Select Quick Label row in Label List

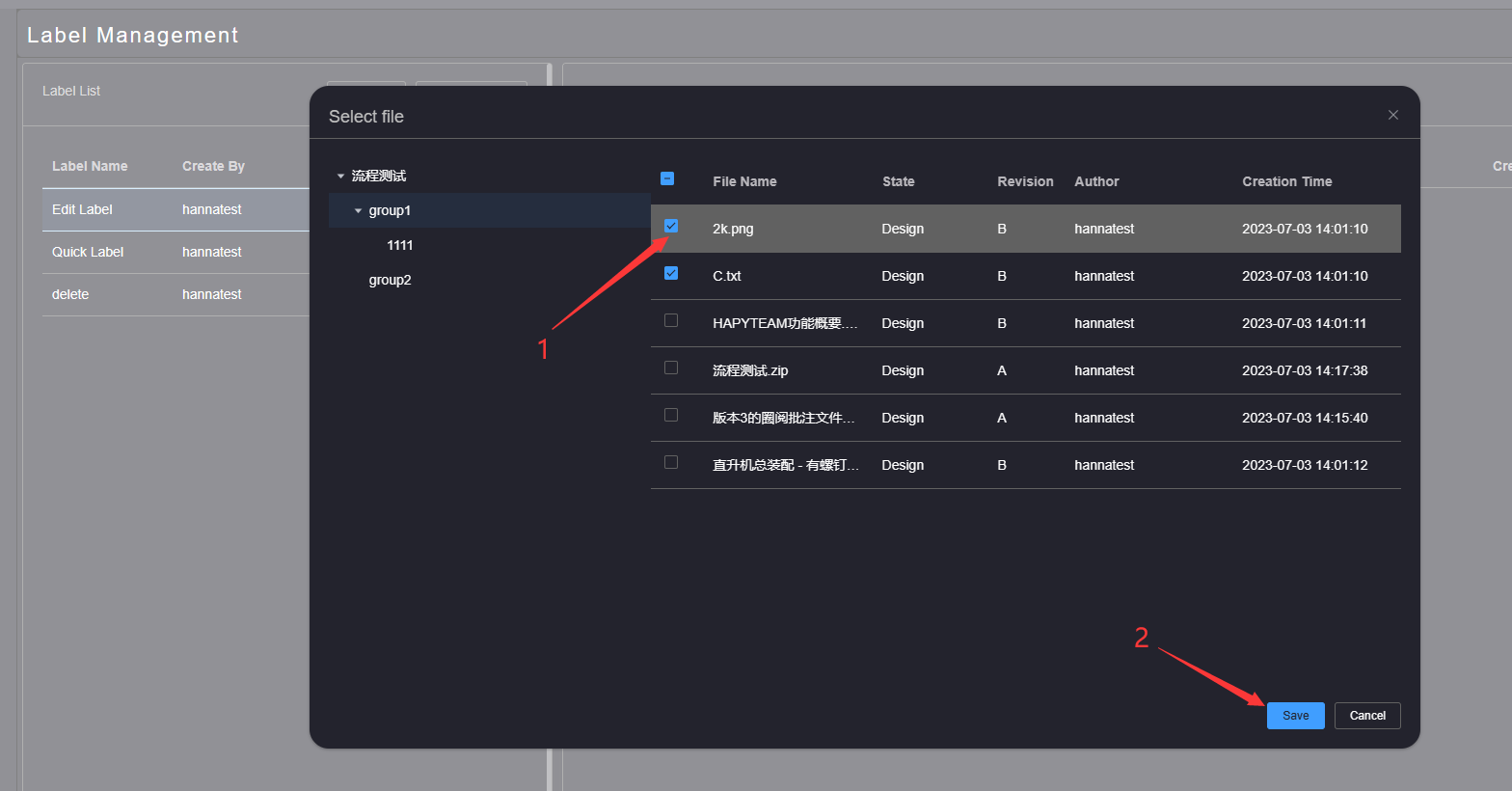click(175, 252)
